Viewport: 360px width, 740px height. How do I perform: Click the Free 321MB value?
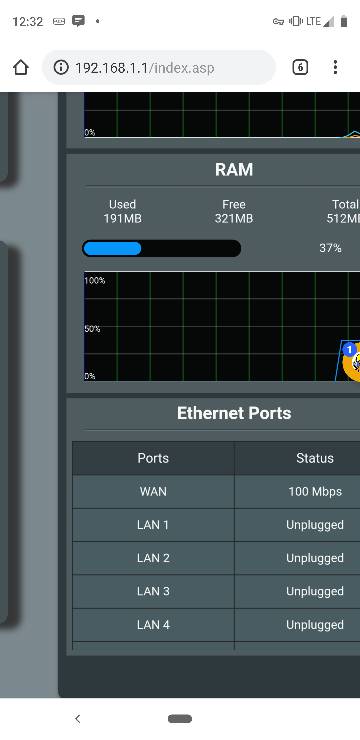pyautogui.click(x=234, y=219)
